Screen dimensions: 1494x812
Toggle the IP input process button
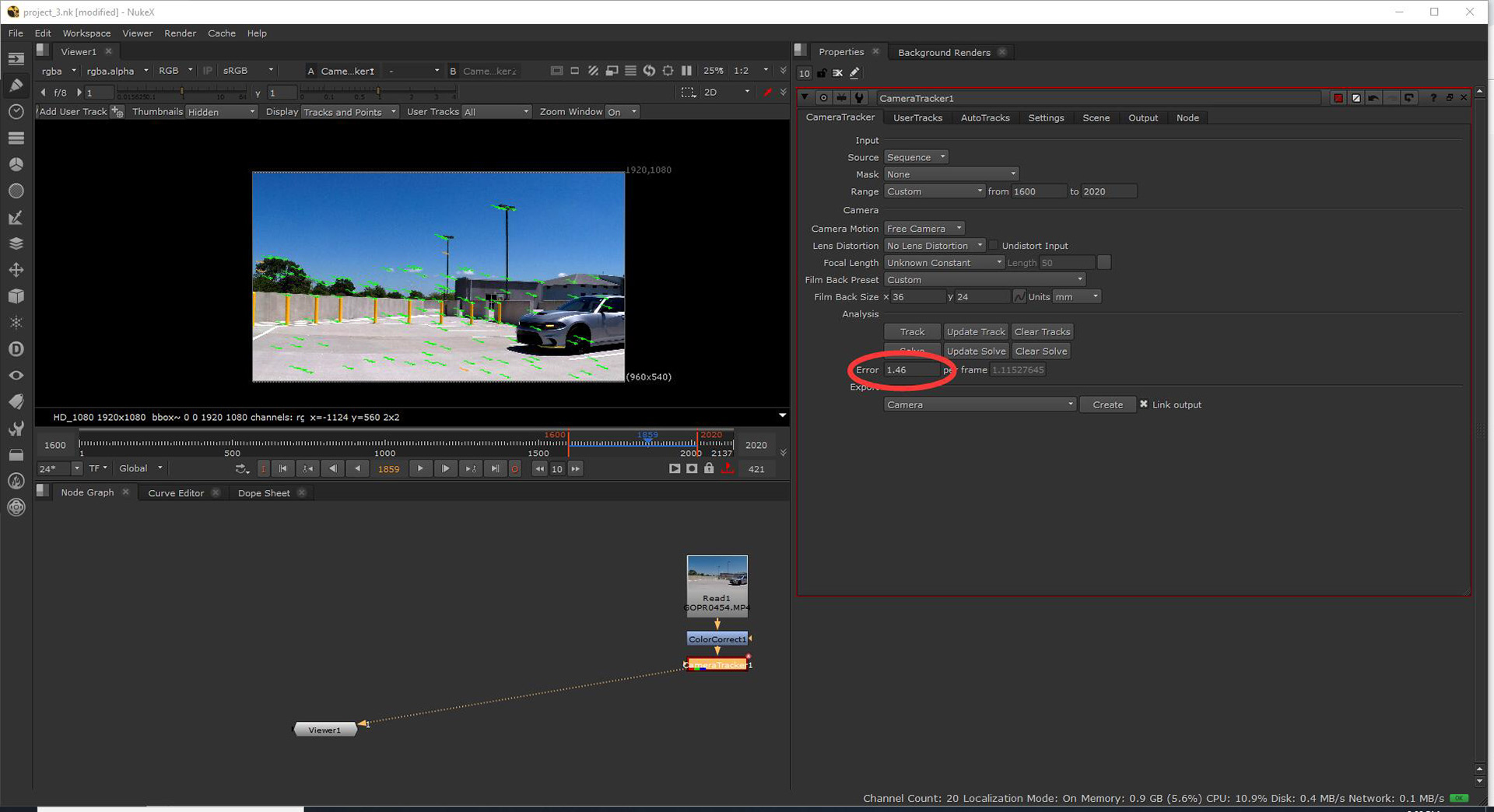207,71
